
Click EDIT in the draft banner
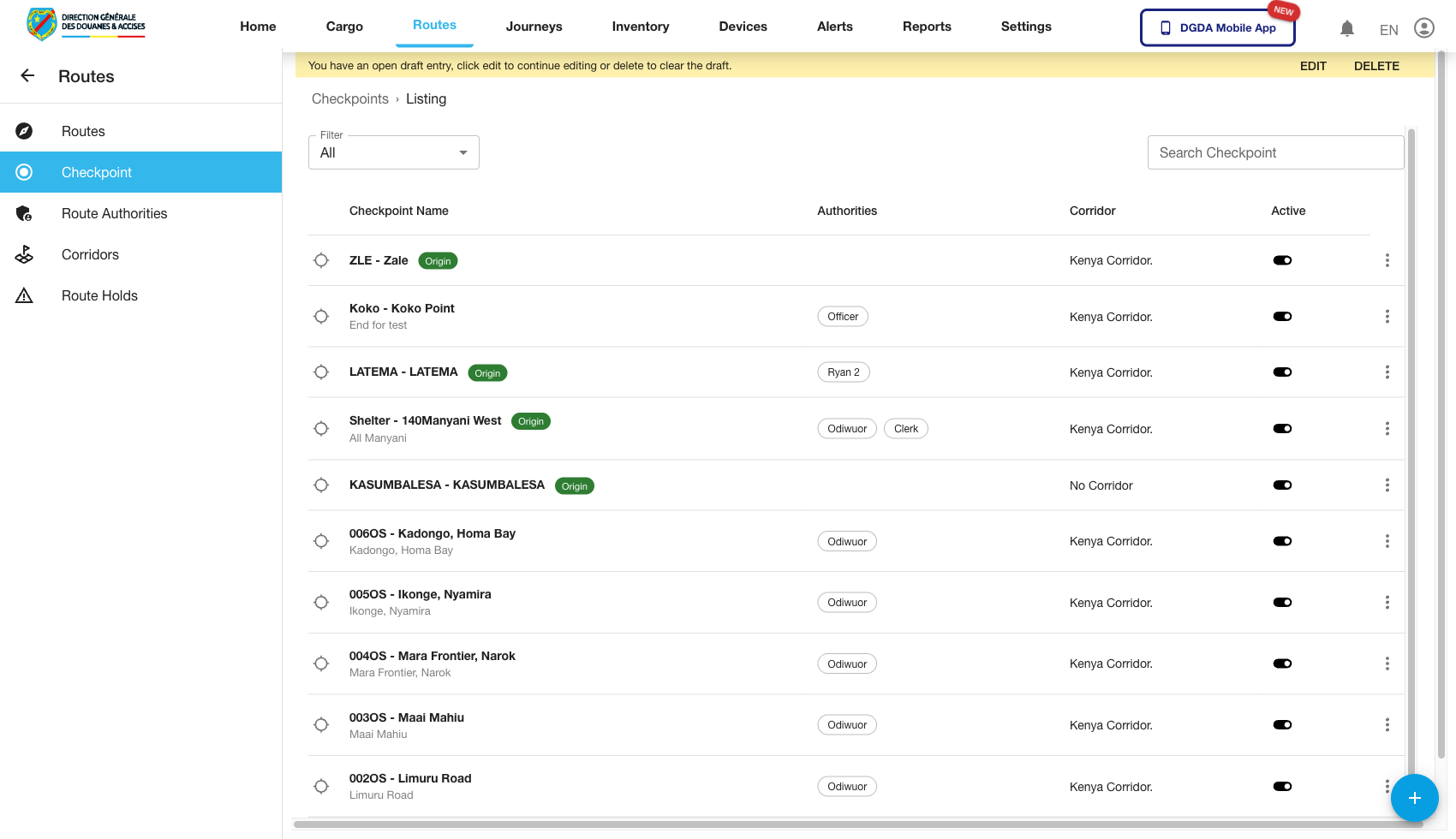click(x=1312, y=66)
